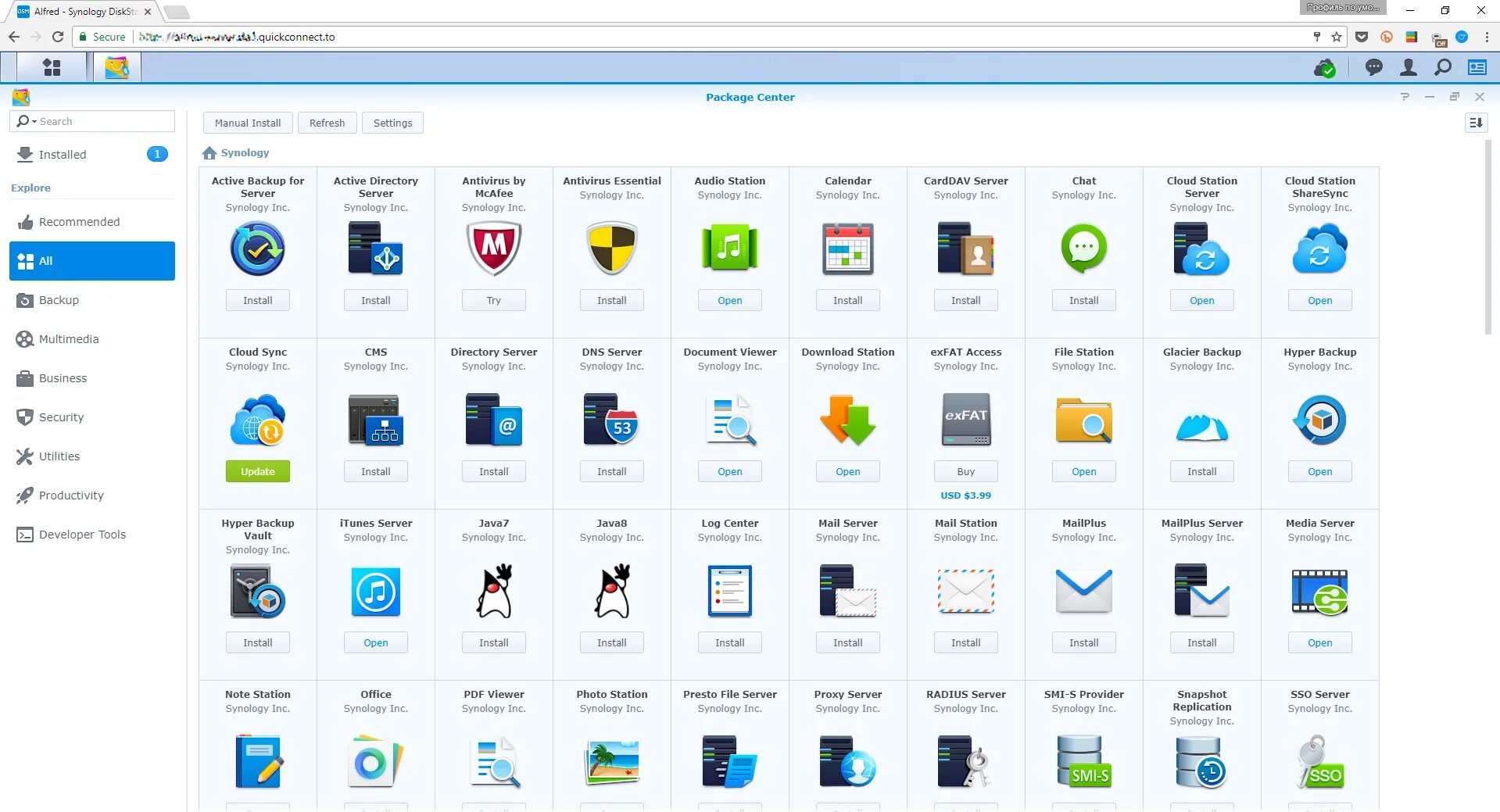Click the SSO Server key icon

1320,762
